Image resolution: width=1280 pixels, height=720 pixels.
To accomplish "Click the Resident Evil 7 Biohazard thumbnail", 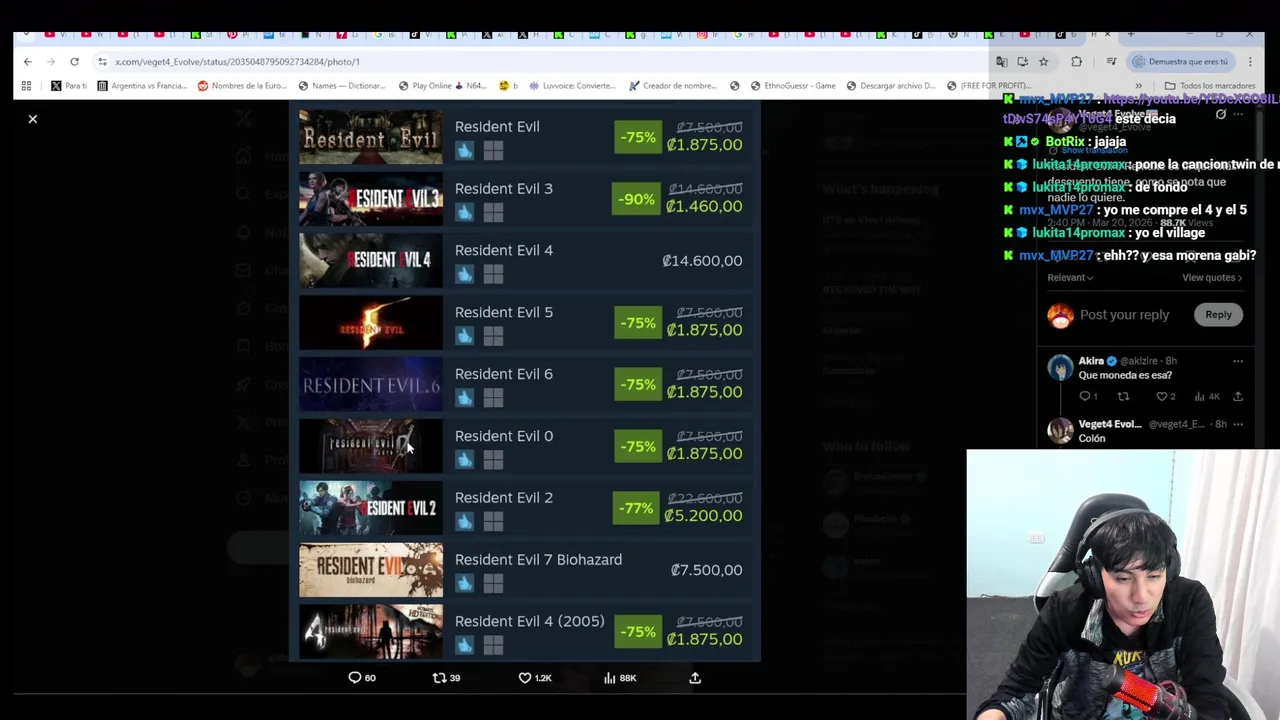I will point(371,570).
